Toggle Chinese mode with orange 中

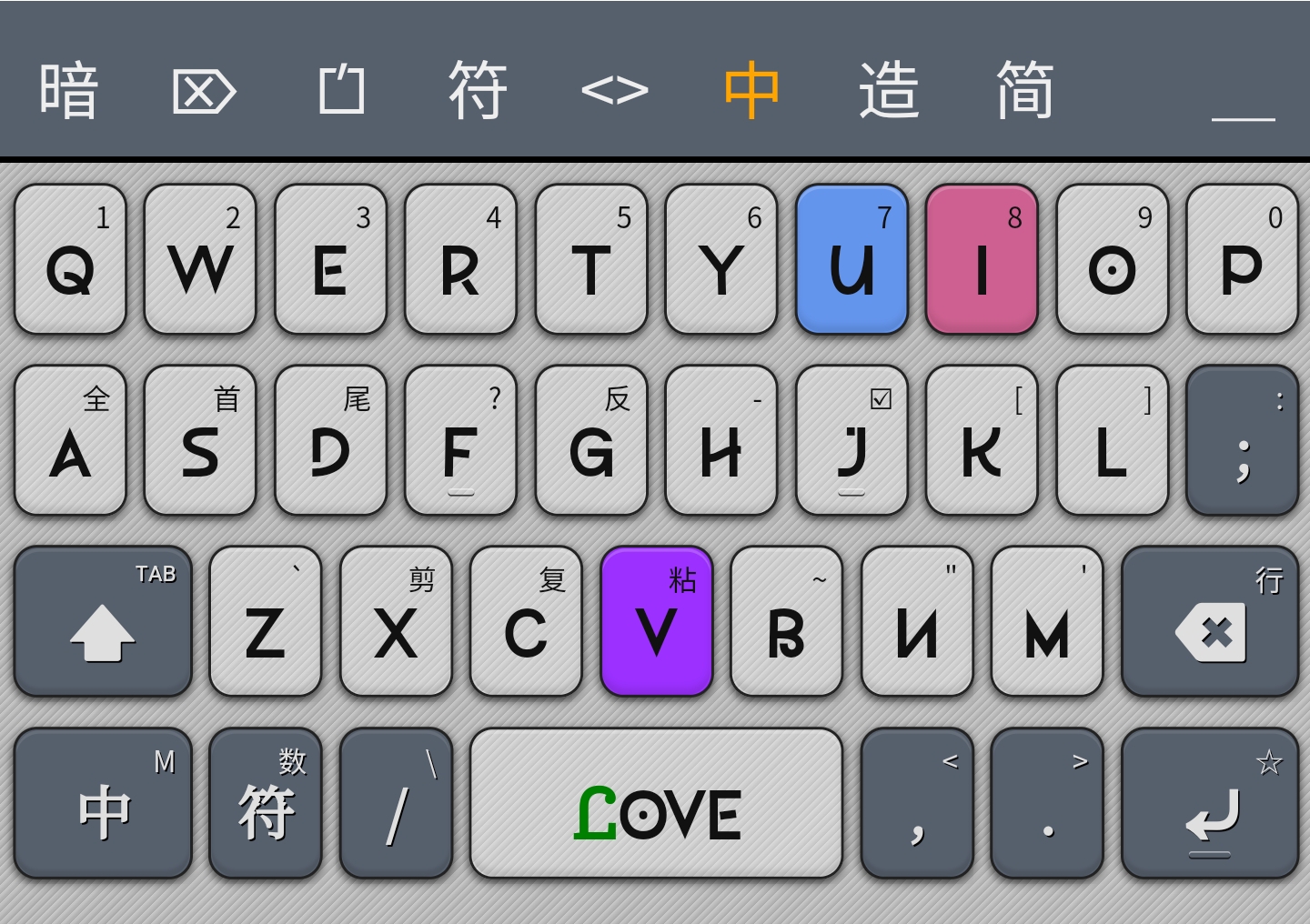[751, 90]
